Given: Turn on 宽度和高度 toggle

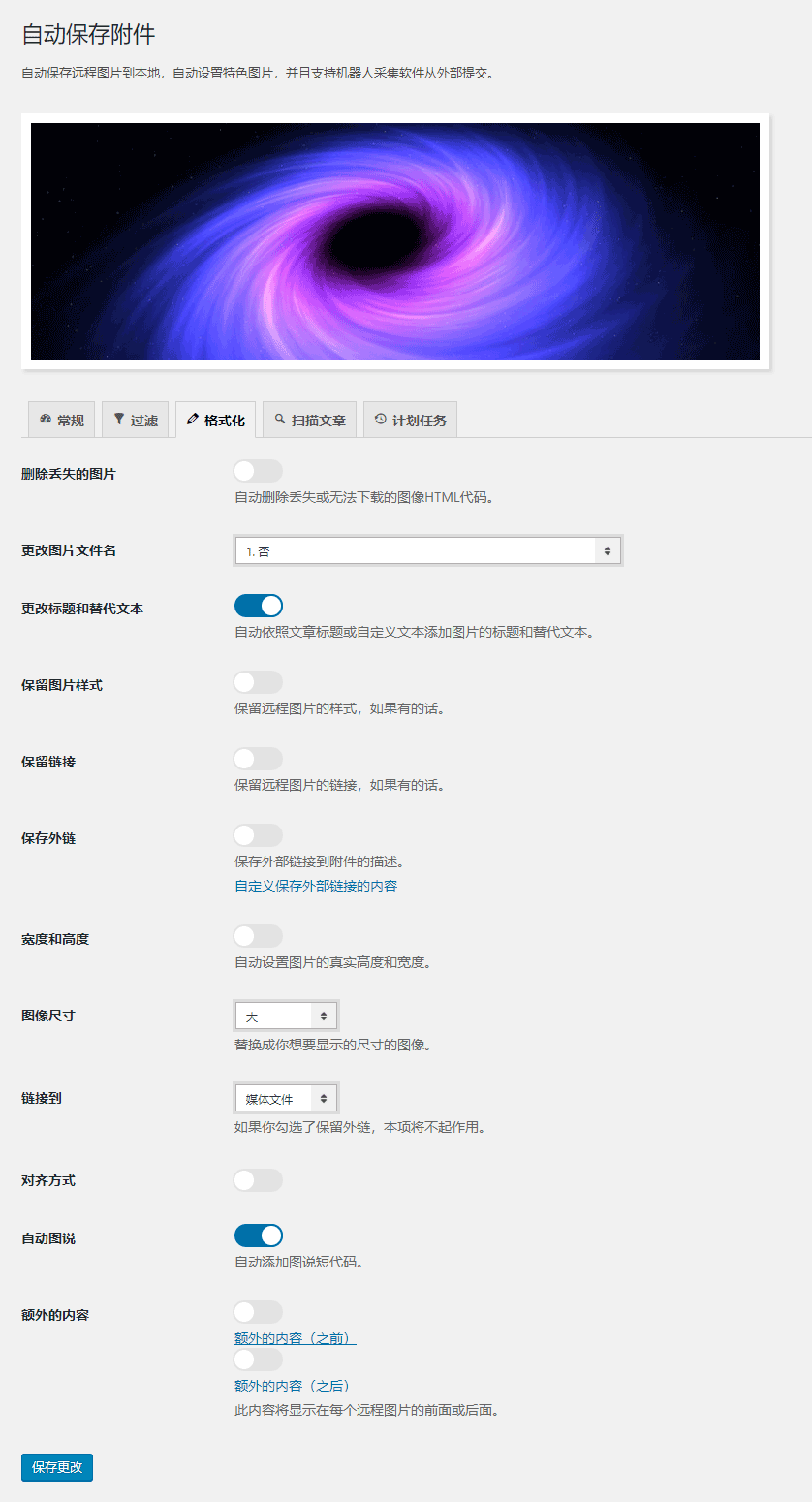Looking at the screenshot, I should pos(259,936).
